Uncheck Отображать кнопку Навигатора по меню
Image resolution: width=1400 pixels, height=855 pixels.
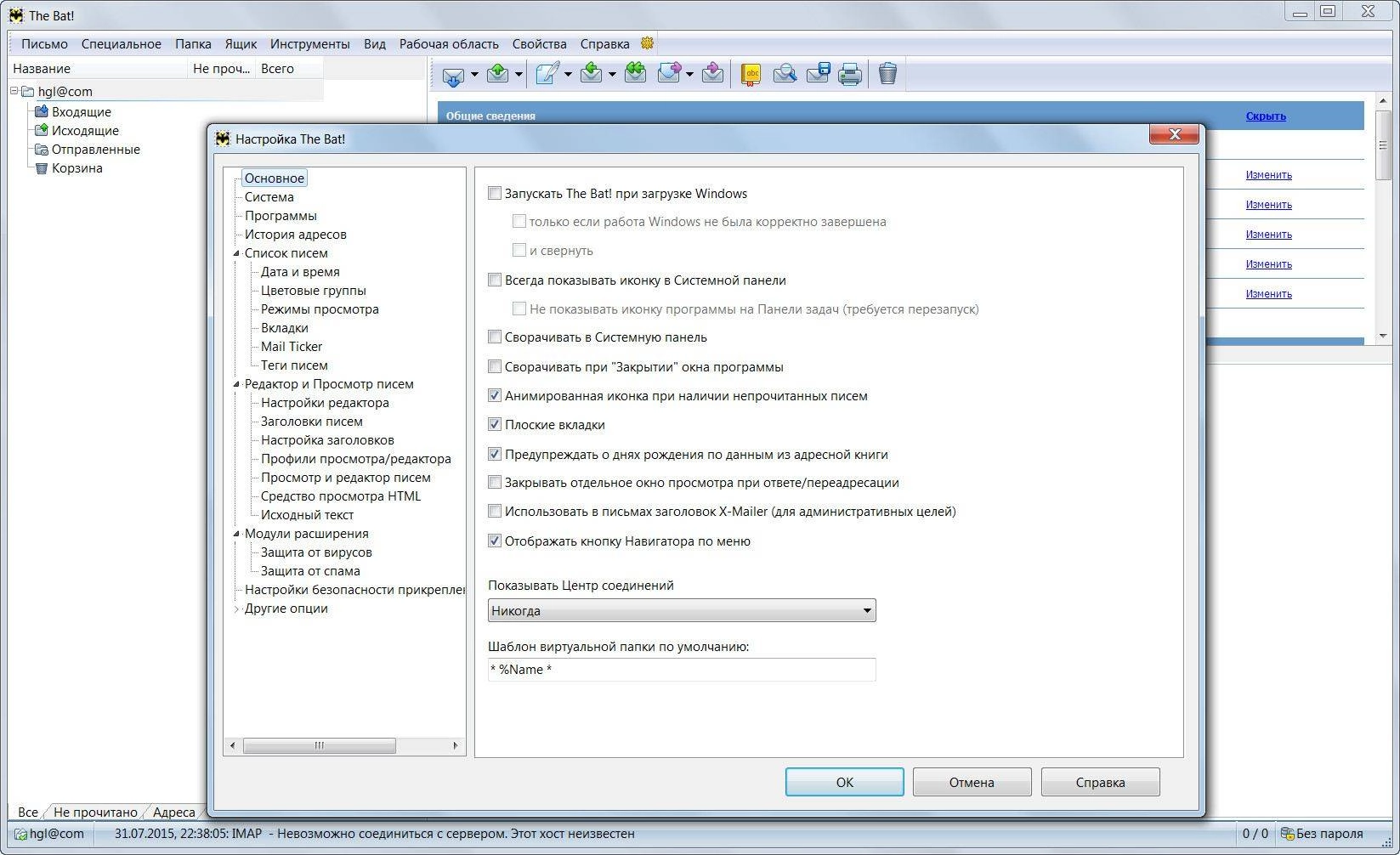pos(495,541)
